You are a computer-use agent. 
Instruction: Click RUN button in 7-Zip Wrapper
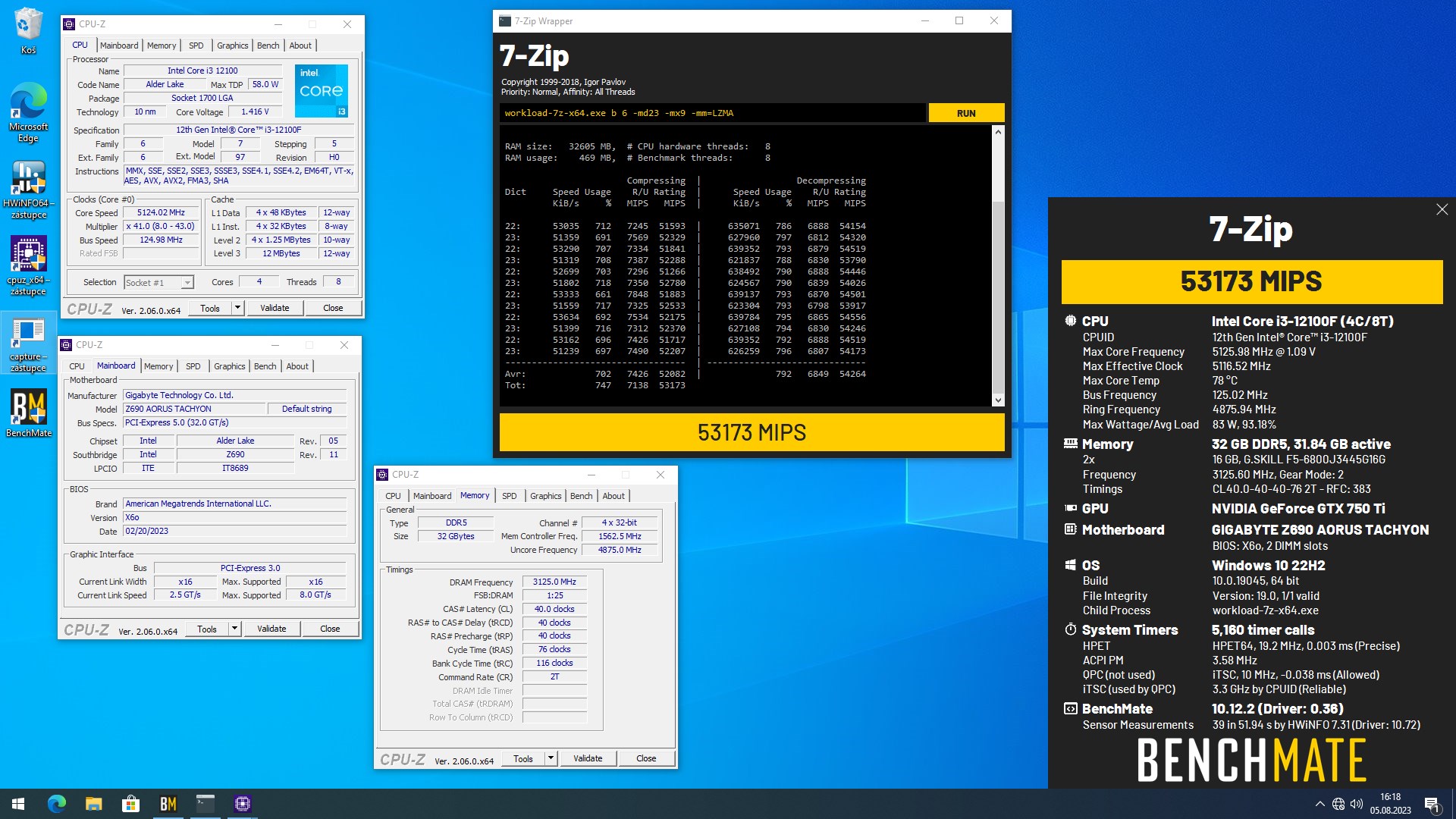click(966, 113)
